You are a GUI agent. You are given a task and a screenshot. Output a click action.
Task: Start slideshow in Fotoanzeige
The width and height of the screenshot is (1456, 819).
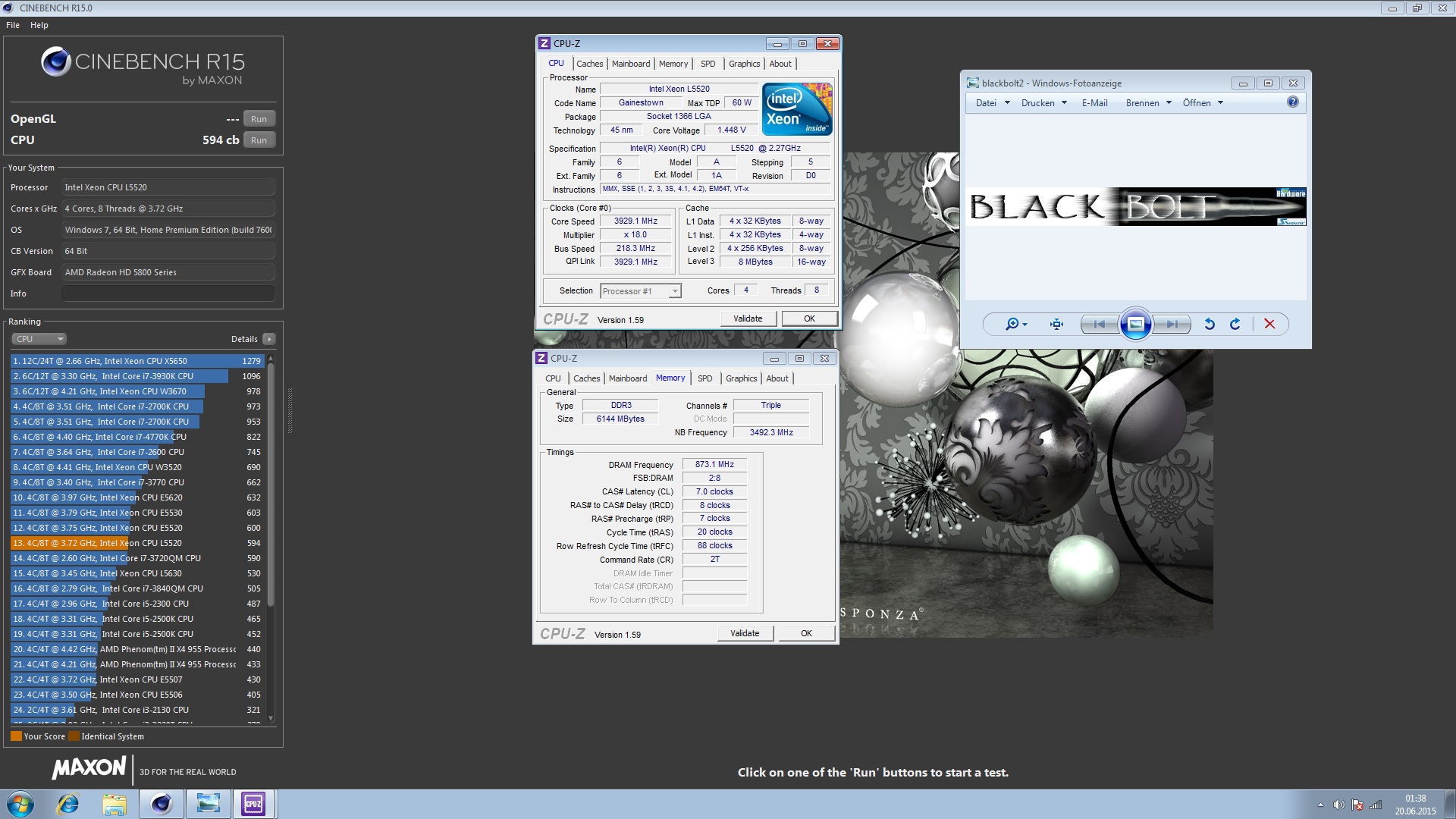(x=1135, y=325)
